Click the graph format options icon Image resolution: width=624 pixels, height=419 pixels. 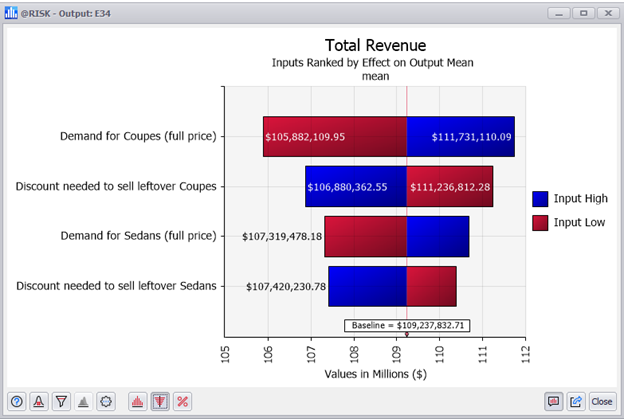tap(39, 401)
